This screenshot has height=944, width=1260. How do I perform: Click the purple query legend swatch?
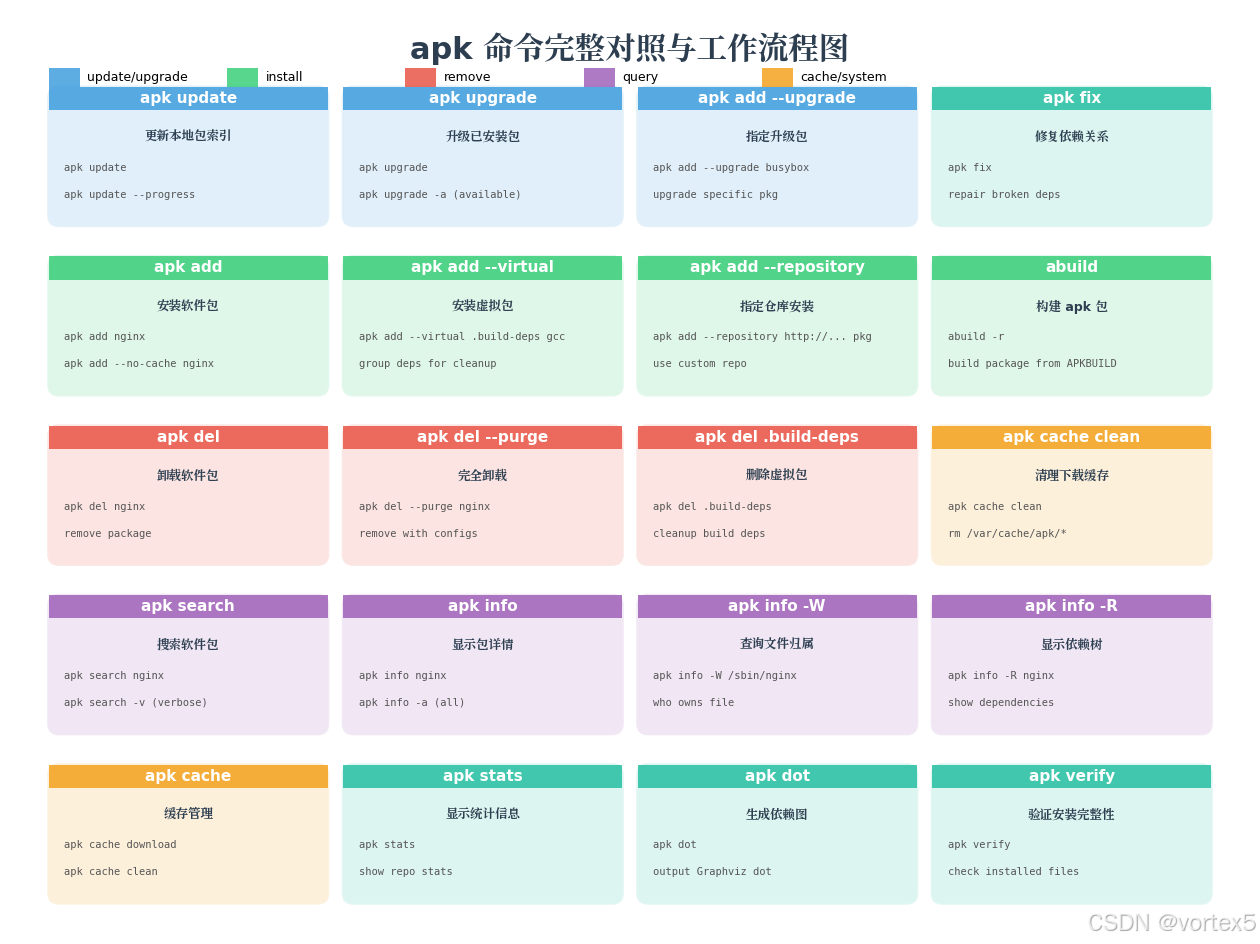coord(599,77)
